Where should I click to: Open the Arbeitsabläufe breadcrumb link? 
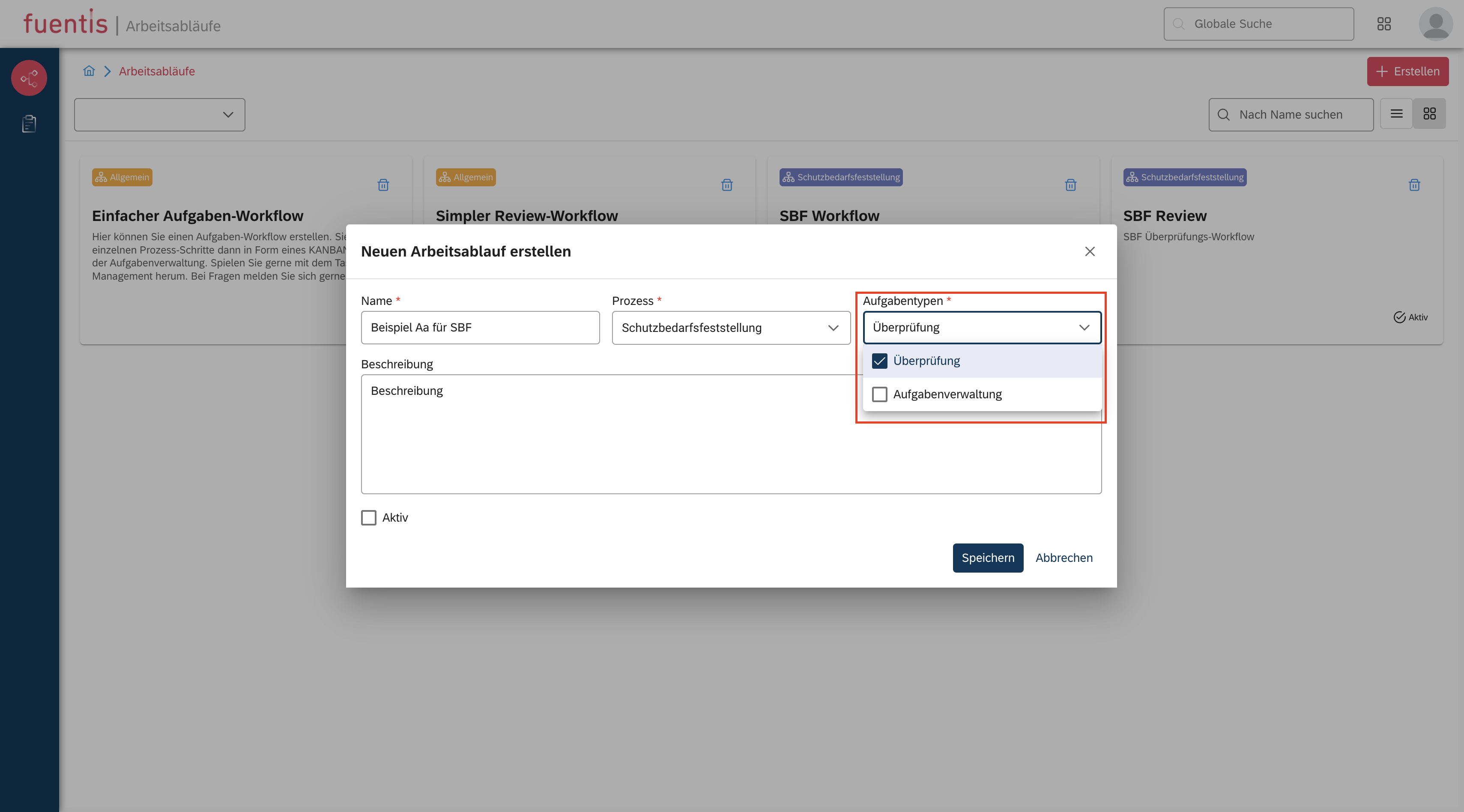(157, 71)
